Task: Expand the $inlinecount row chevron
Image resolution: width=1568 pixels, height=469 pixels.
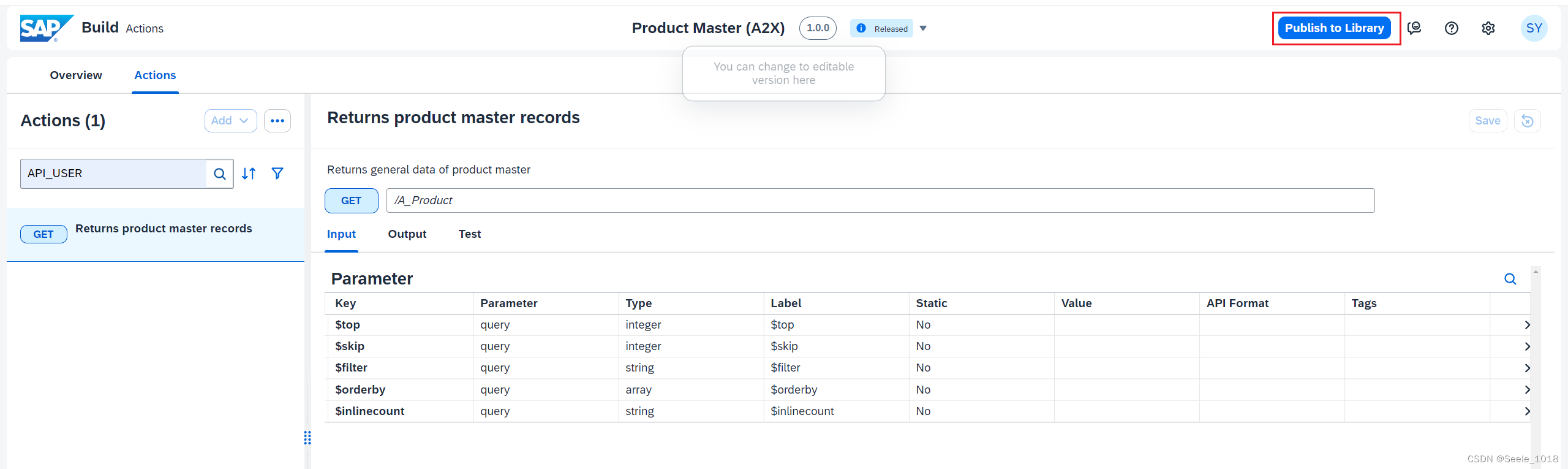Action: pos(1526,411)
